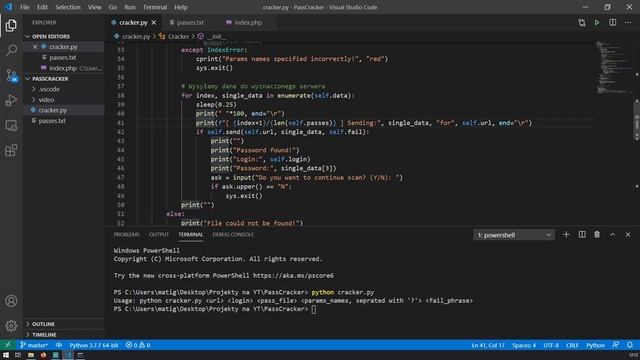This screenshot has height=360, width=640.
Task: Click the Open Changes icon in editor toolbar
Action: (581, 22)
